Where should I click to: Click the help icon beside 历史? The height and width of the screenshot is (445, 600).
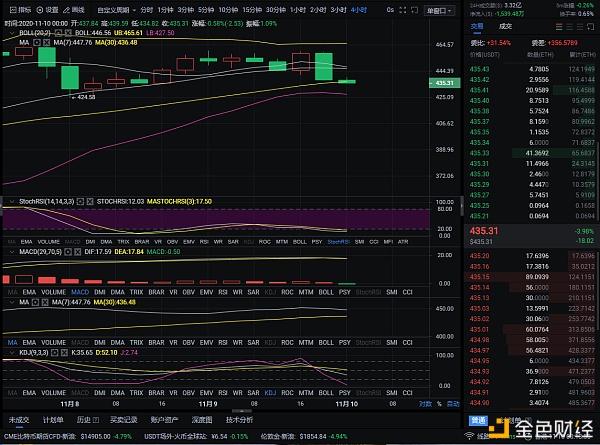coord(96,420)
